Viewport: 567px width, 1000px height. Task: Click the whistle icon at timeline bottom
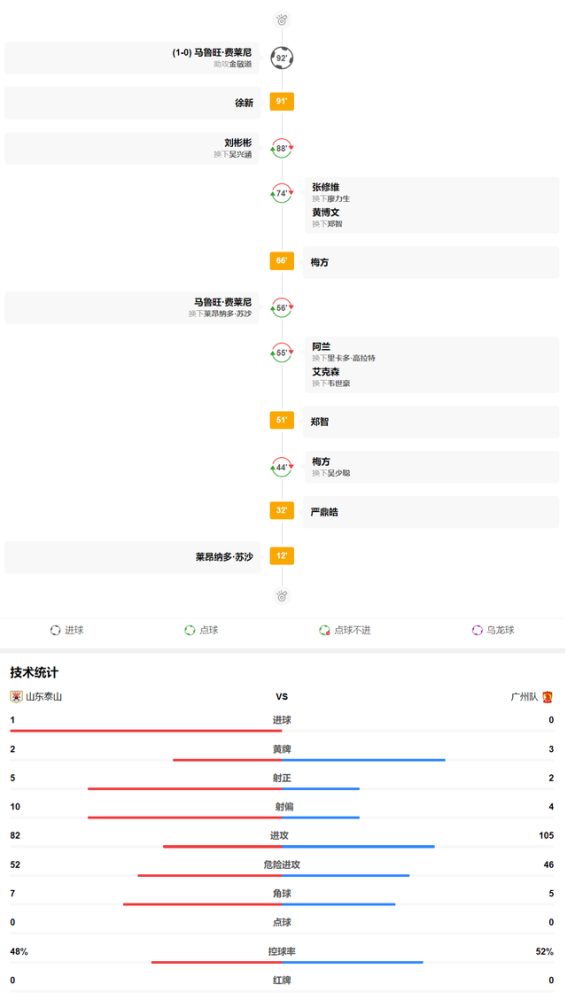[x=282, y=596]
